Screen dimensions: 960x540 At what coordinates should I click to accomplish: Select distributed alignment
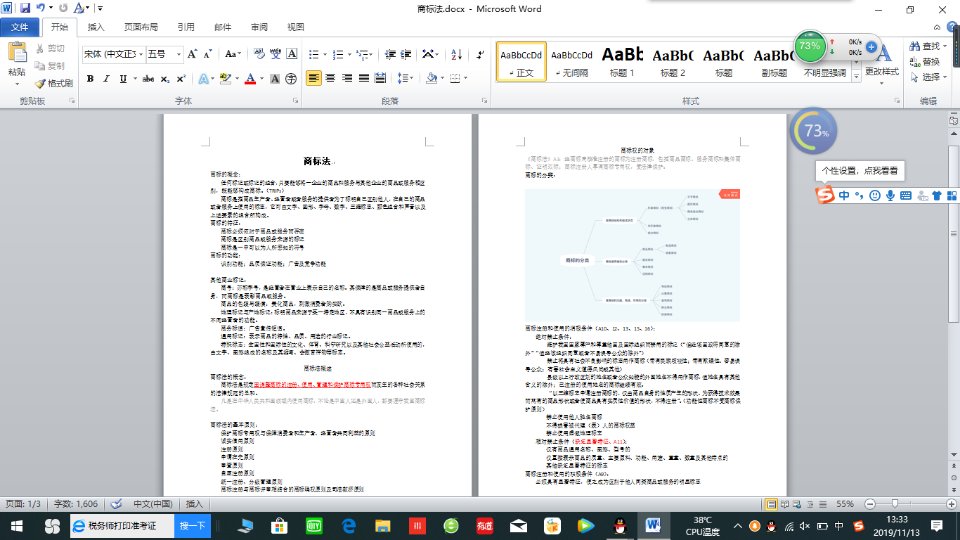point(380,78)
